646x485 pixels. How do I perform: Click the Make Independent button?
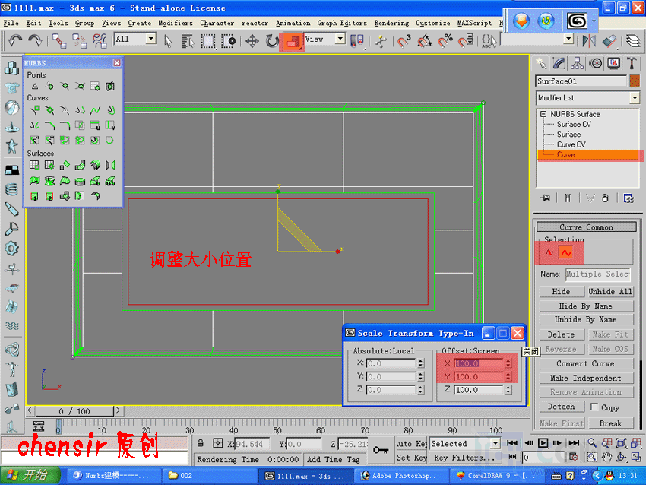[585, 378]
